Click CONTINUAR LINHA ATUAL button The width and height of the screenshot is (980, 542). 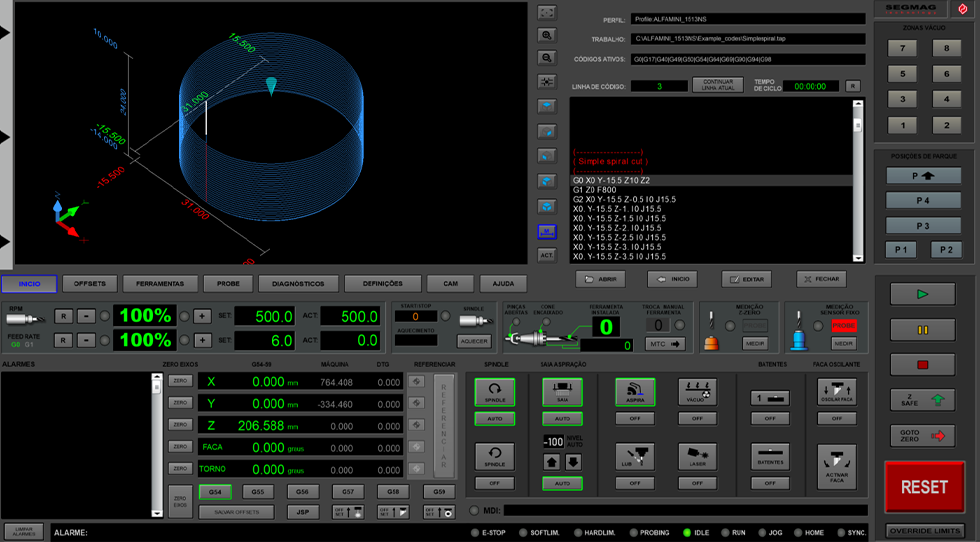coord(718,85)
